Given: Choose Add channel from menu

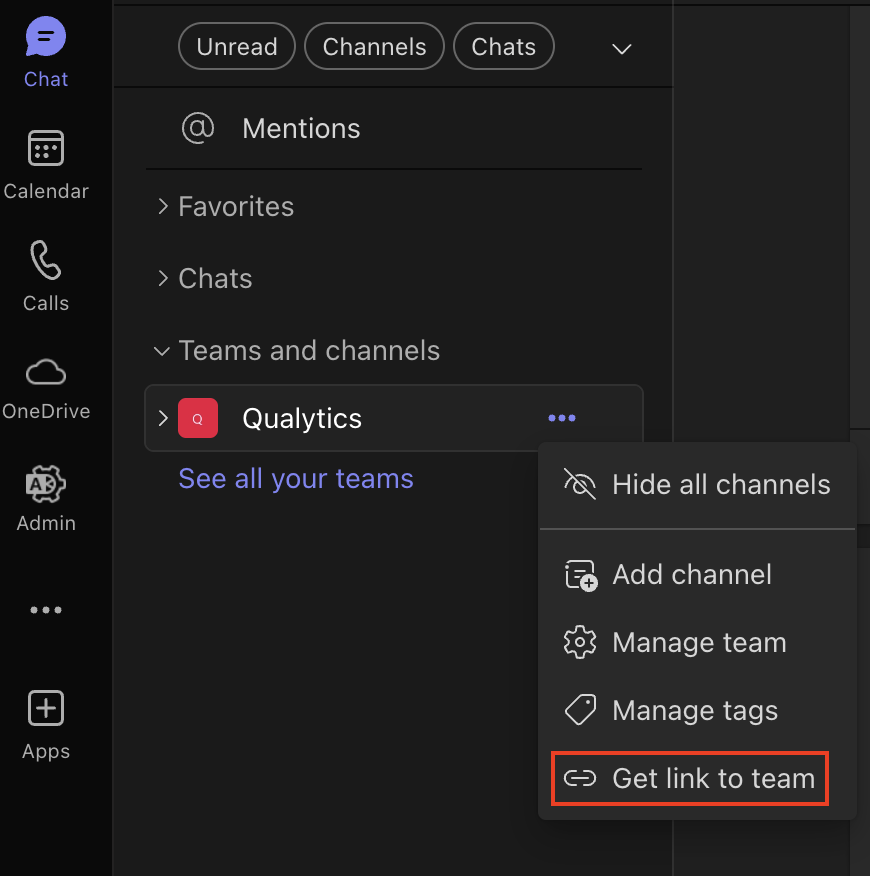Looking at the screenshot, I should click(x=697, y=574).
